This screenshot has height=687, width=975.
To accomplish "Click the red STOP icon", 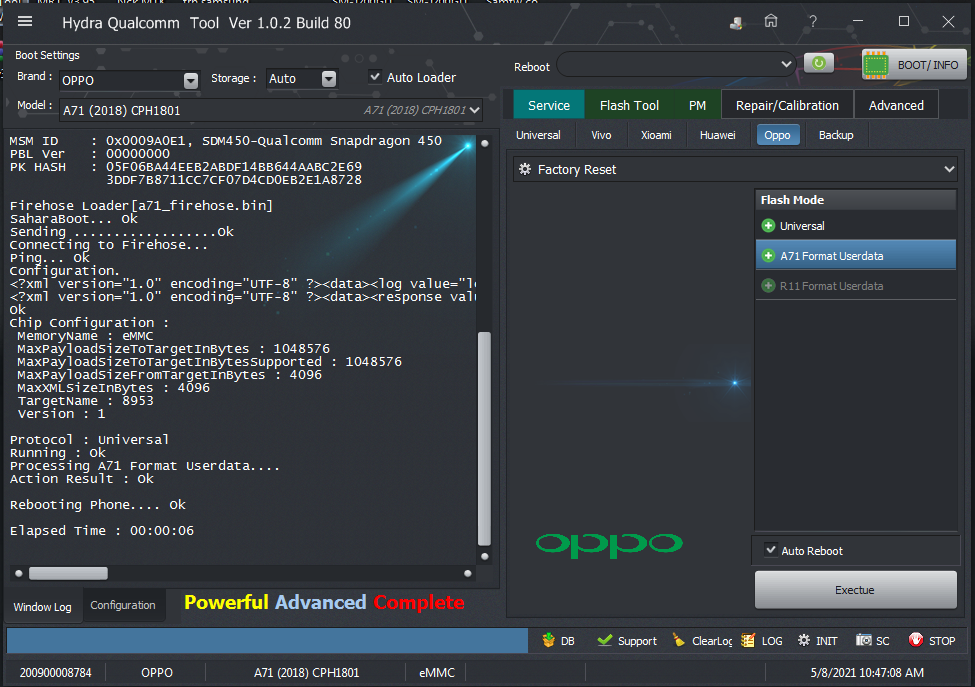I will (x=916, y=640).
